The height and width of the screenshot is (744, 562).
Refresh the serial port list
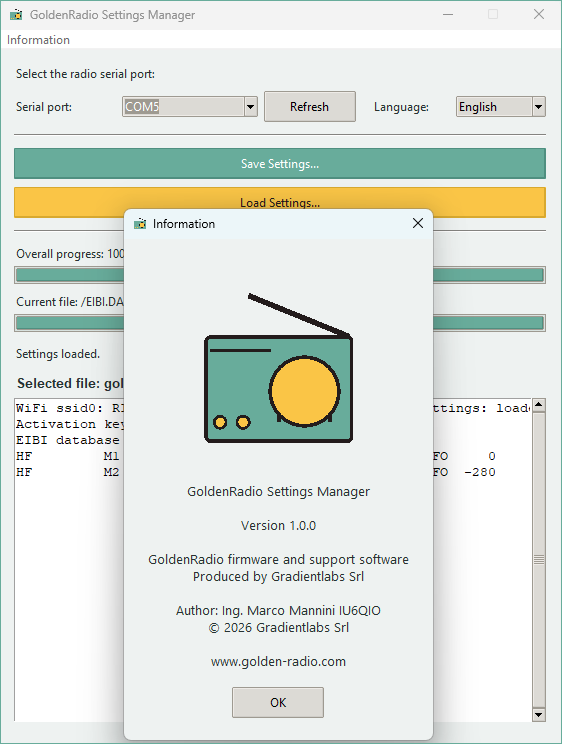coord(309,107)
